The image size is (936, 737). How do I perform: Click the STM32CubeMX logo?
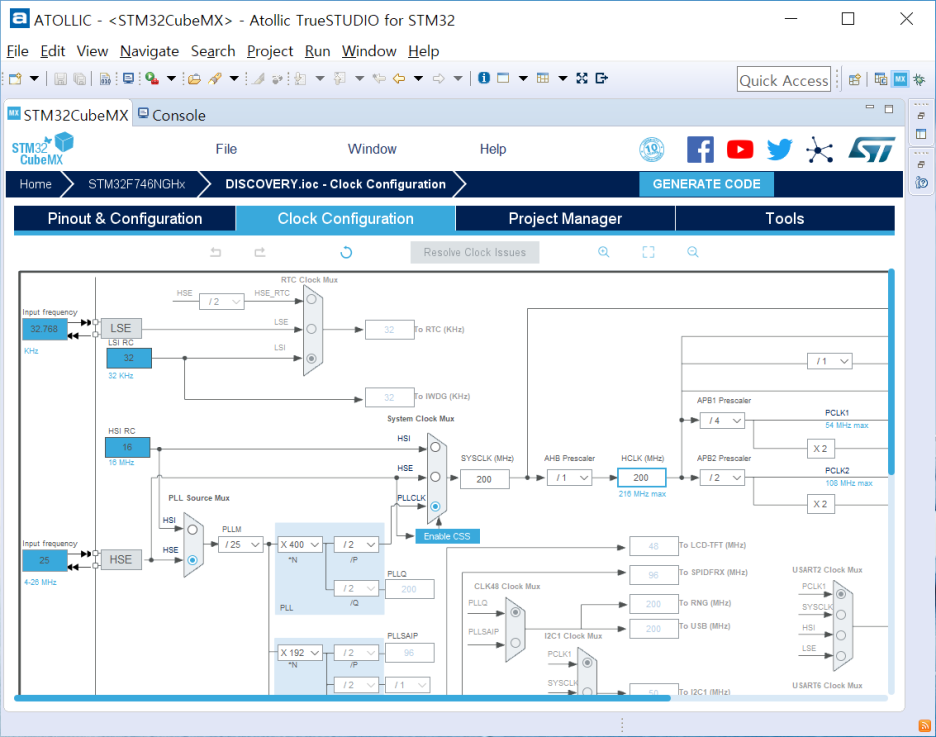tap(42, 149)
